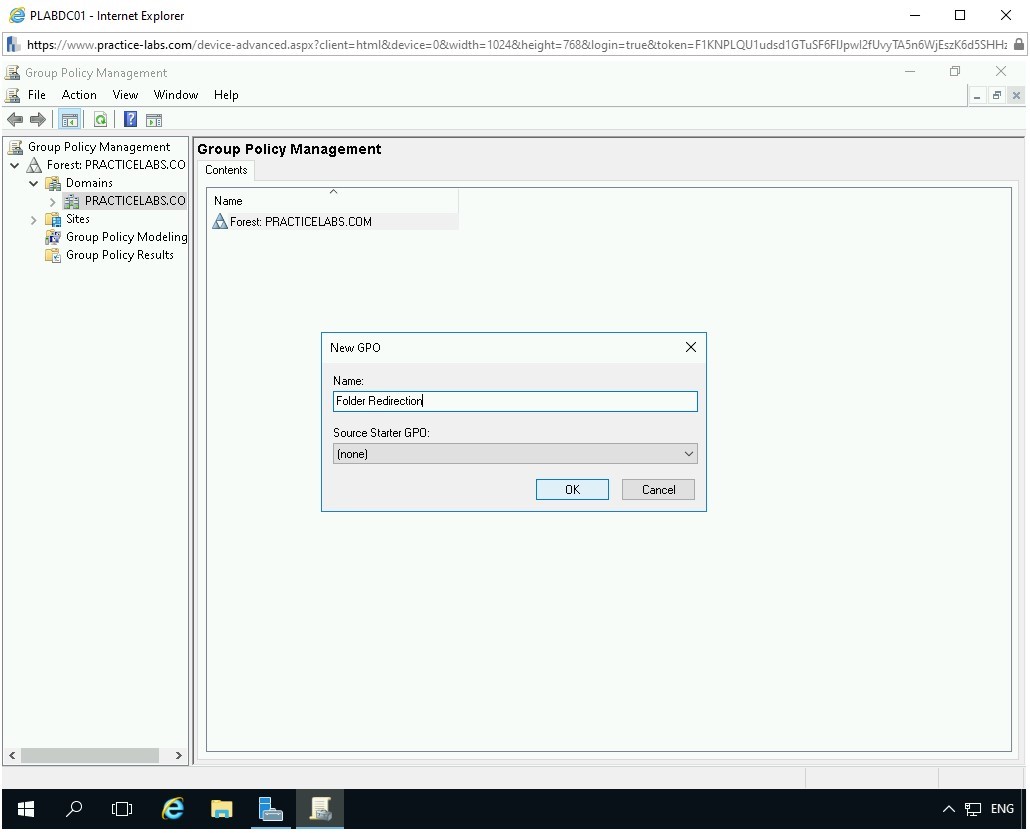
Task: Open Server Manager from taskbar
Action: 270,809
